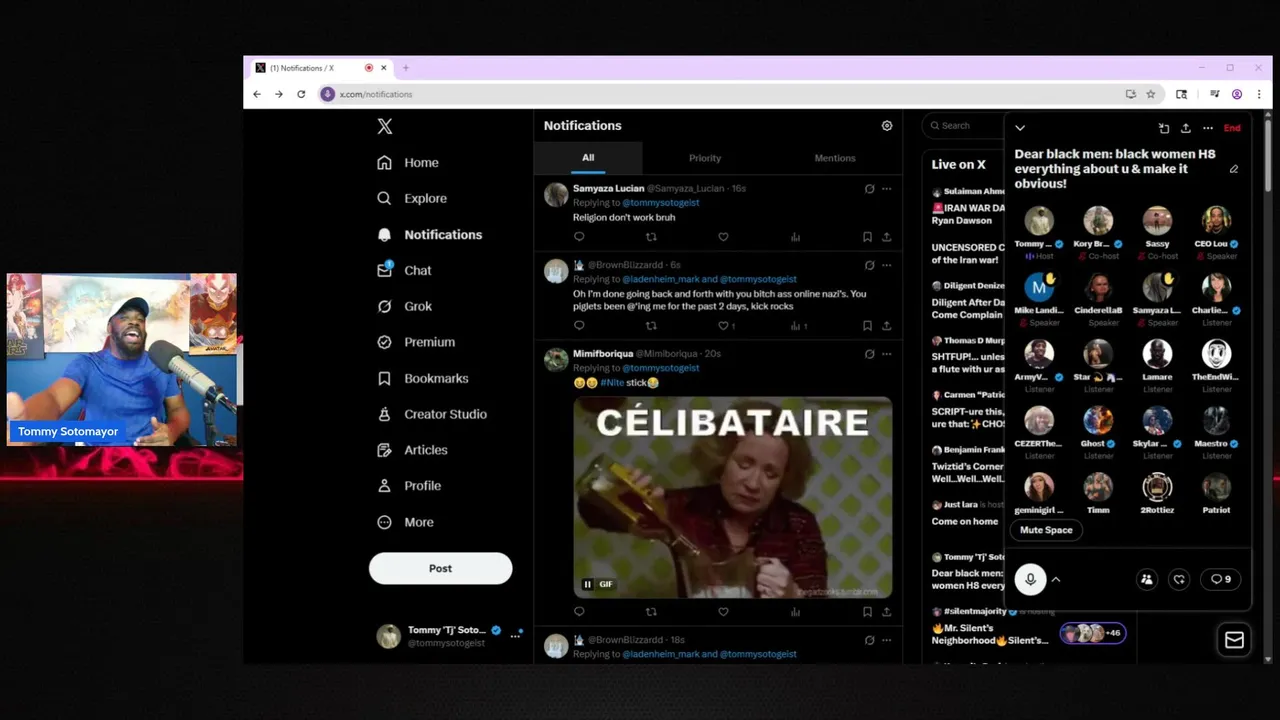The width and height of the screenshot is (1280, 720).
Task: Open Chrome three-dot menu
Action: pyautogui.click(x=1259, y=94)
